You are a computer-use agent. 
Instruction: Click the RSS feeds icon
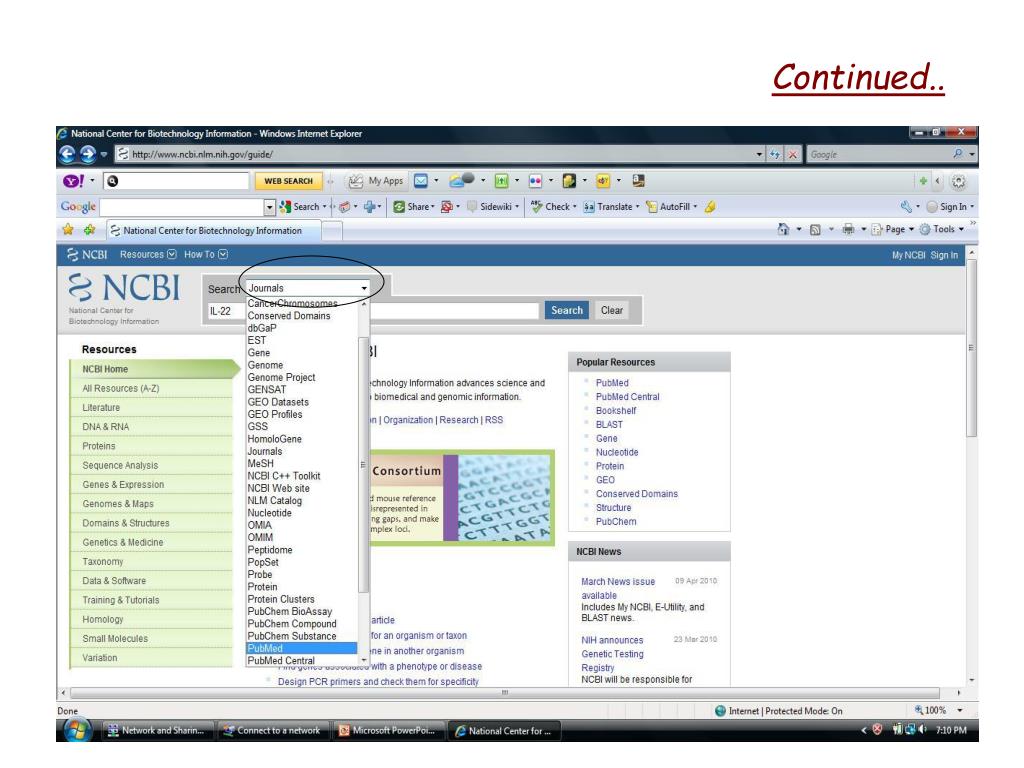click(x=815, y=229)
